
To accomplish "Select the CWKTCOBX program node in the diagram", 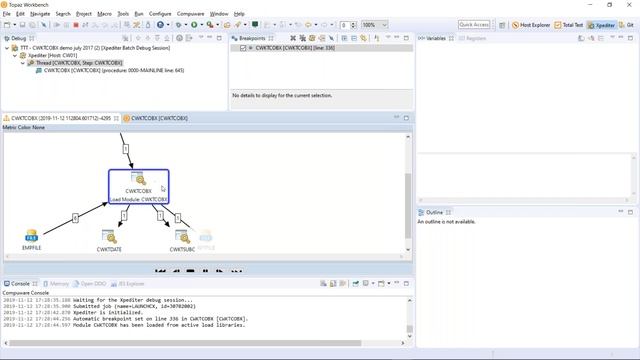I will click(138, 187).
